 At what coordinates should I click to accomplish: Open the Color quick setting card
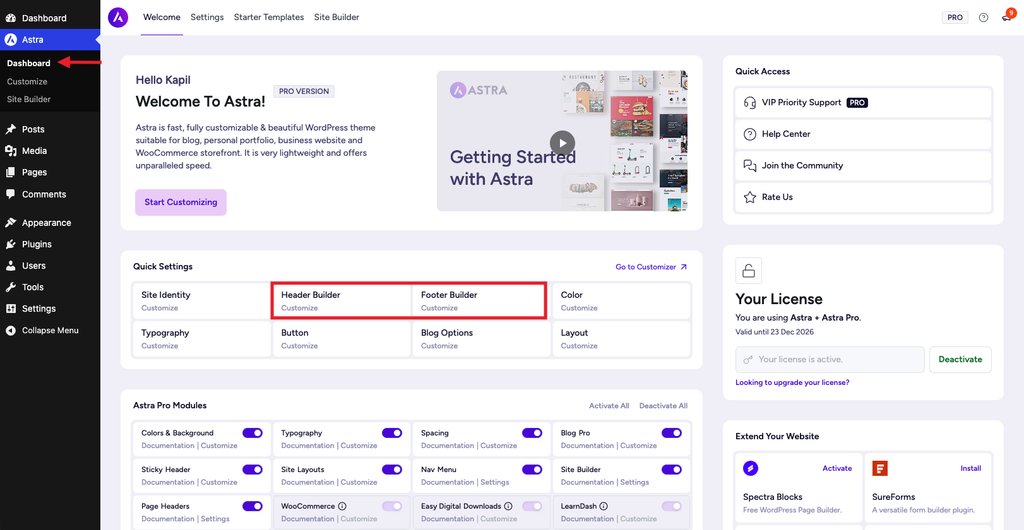[621, 301]
